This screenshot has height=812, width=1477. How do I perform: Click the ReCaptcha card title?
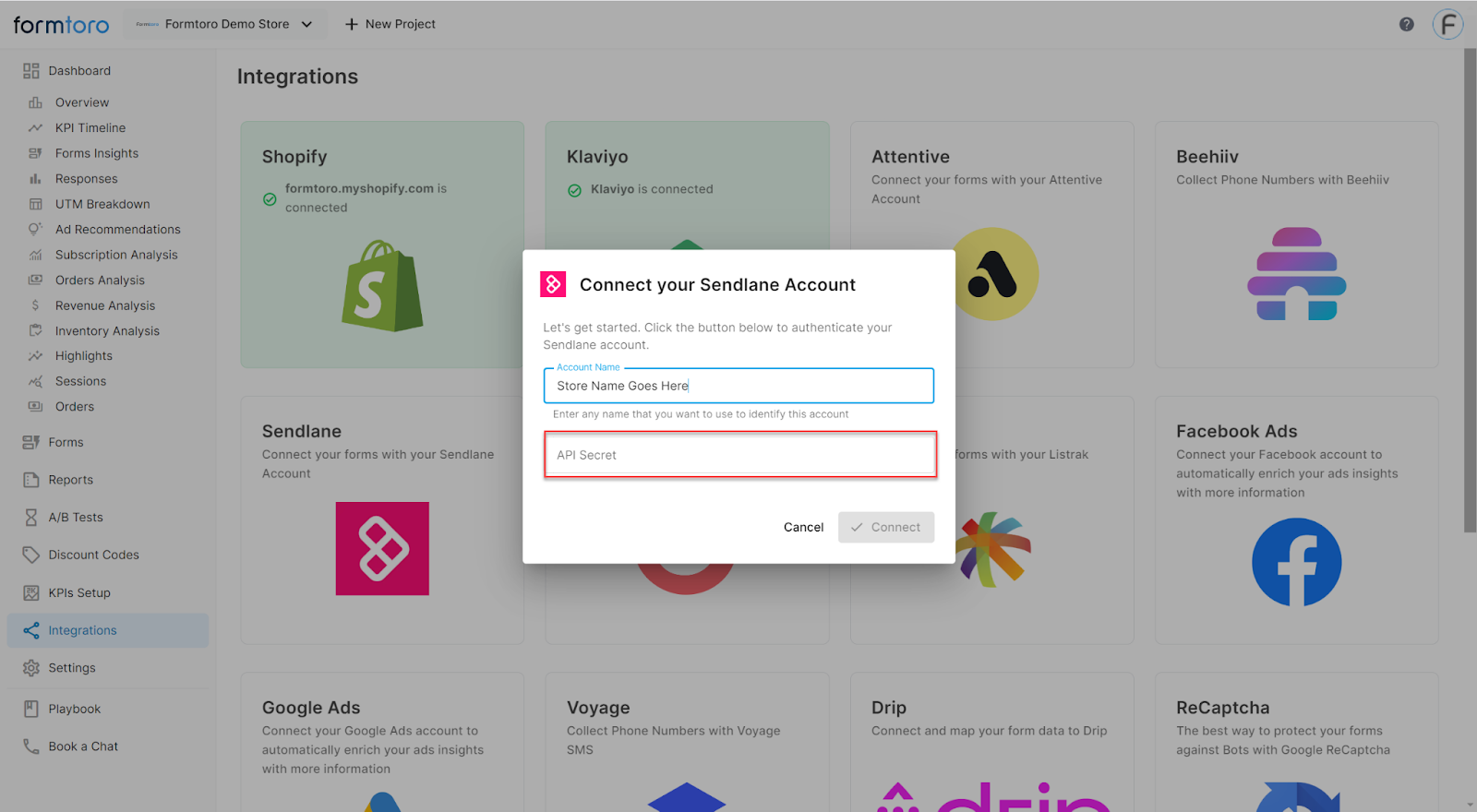[x=1222, y=708]
